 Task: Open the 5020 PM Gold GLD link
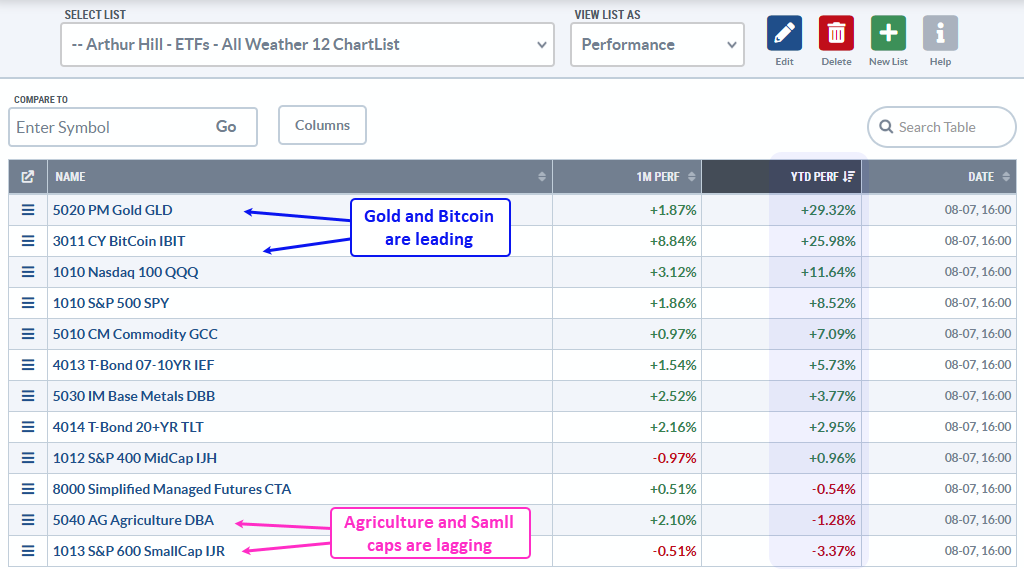tap(112, 210)
